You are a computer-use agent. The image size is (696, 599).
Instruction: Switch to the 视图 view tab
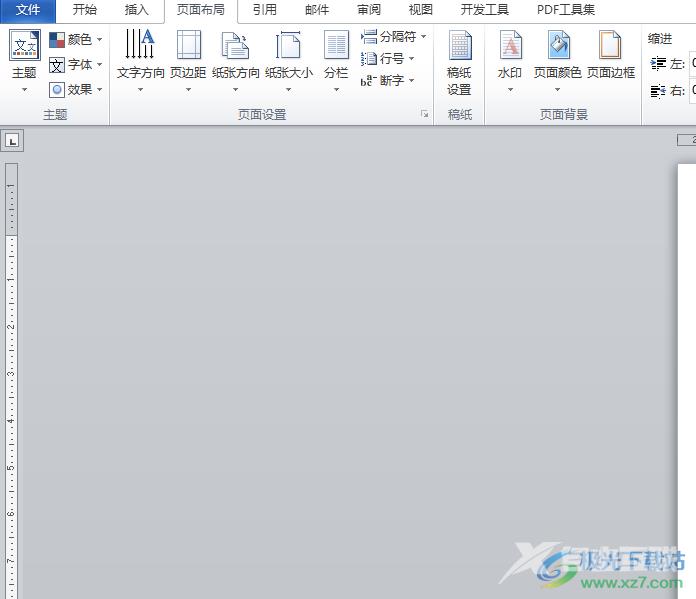[x=421, y=10]
